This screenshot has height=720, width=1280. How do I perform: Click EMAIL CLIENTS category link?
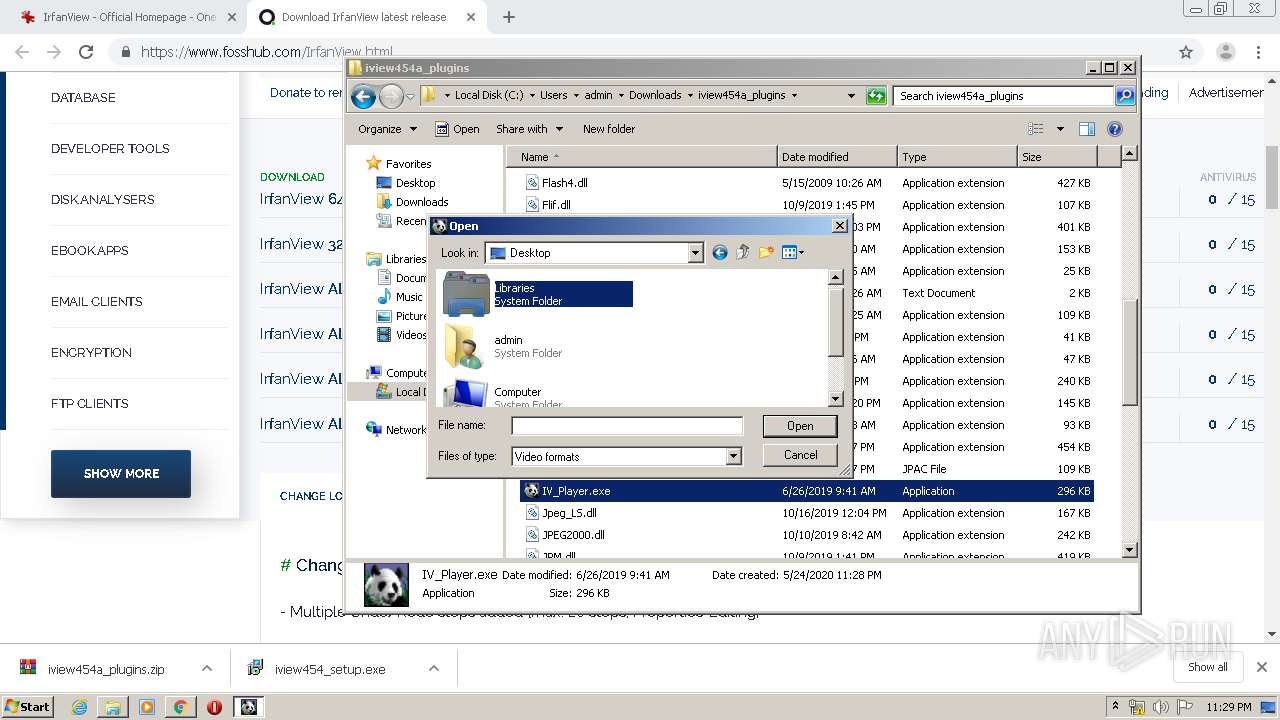coord(96,302)
